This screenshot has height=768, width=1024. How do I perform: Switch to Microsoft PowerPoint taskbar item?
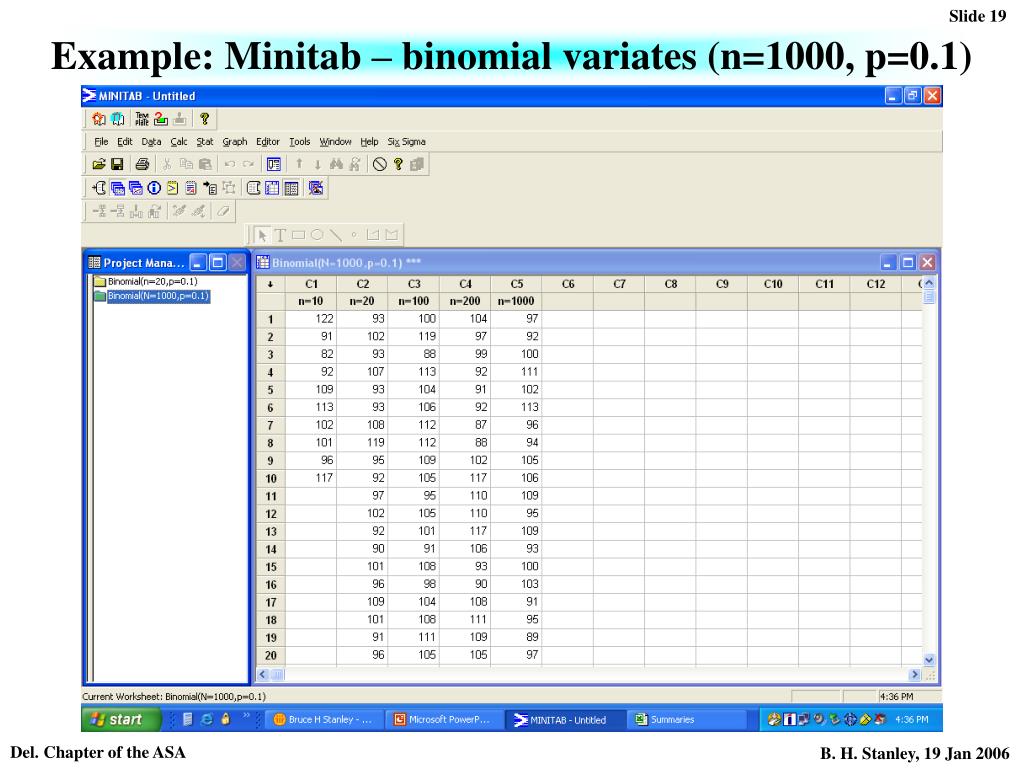click(x=443, y=720)
